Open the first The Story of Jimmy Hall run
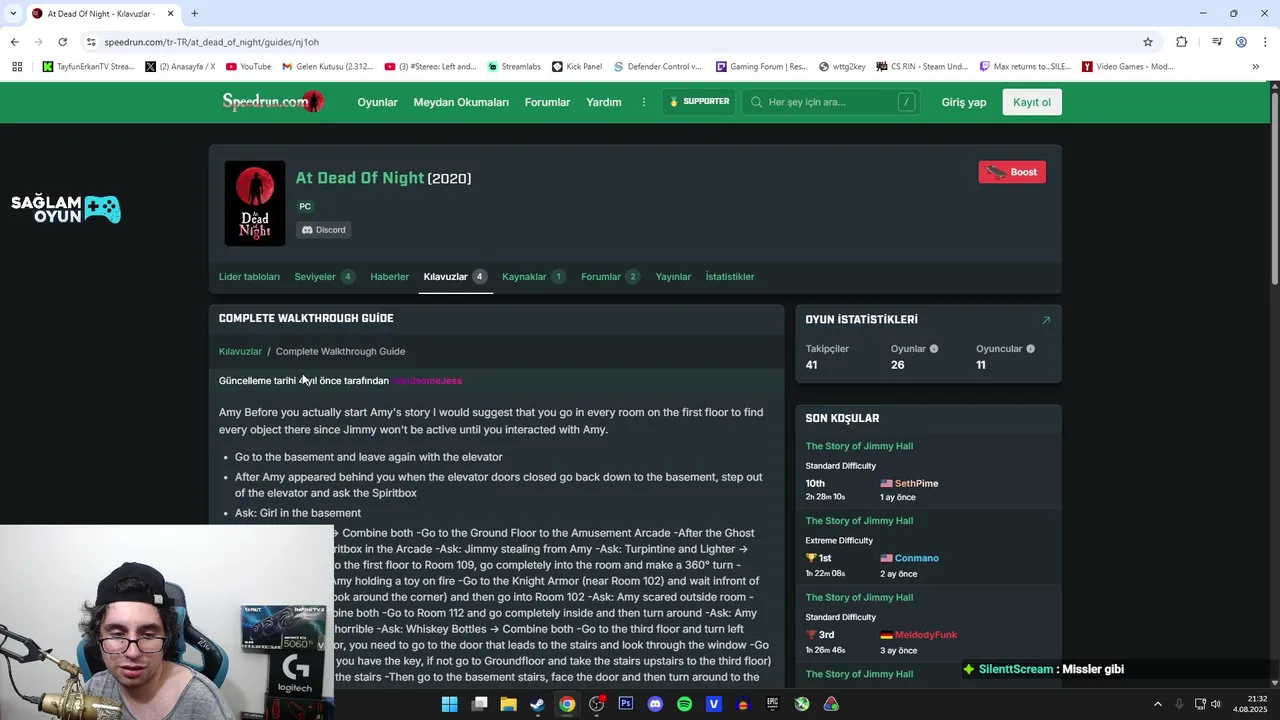This screenshot has width=1280, height=720. (x=859, y=446)
